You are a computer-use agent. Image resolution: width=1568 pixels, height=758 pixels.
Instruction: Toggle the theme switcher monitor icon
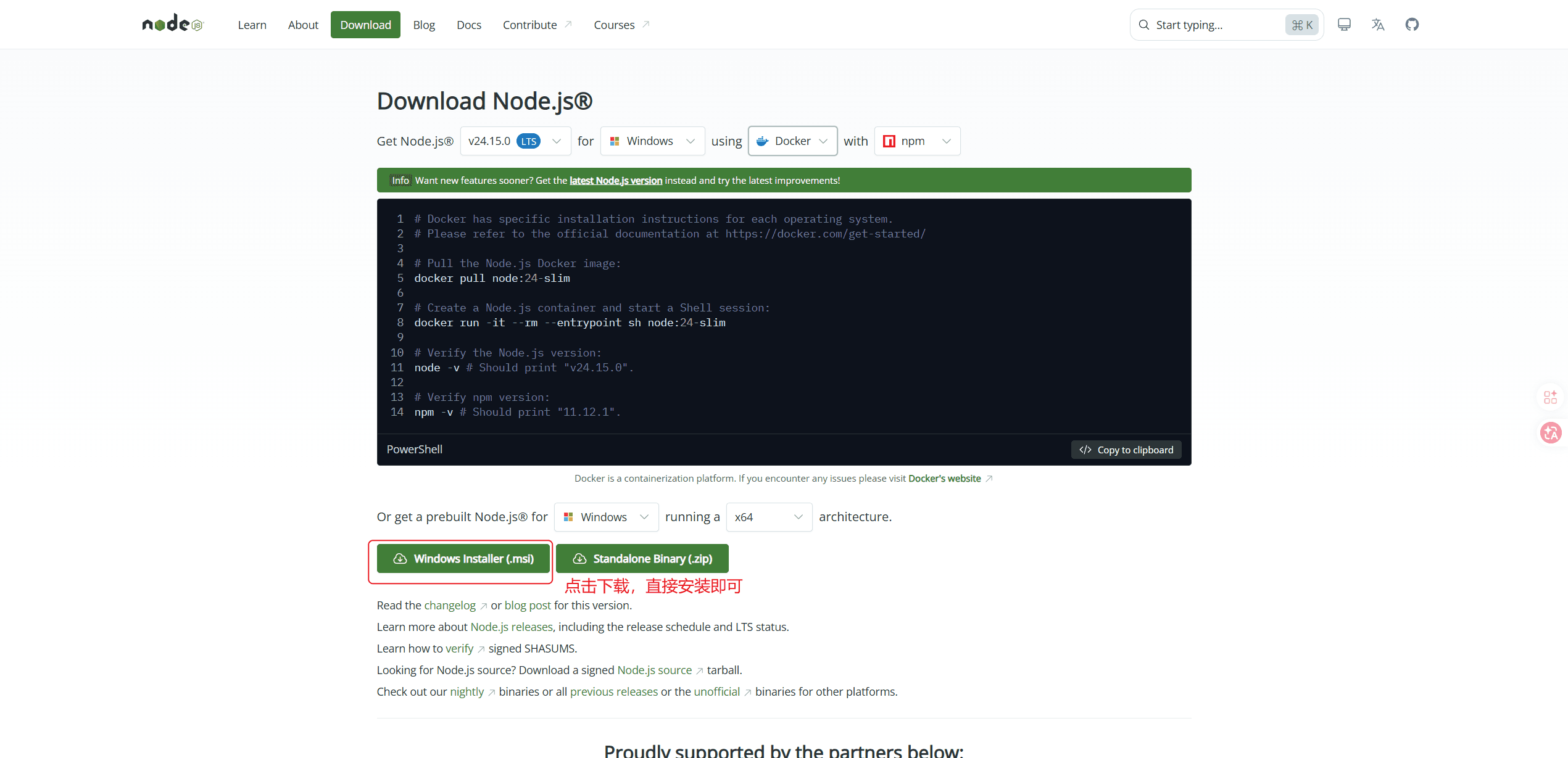coord(1344,25)
